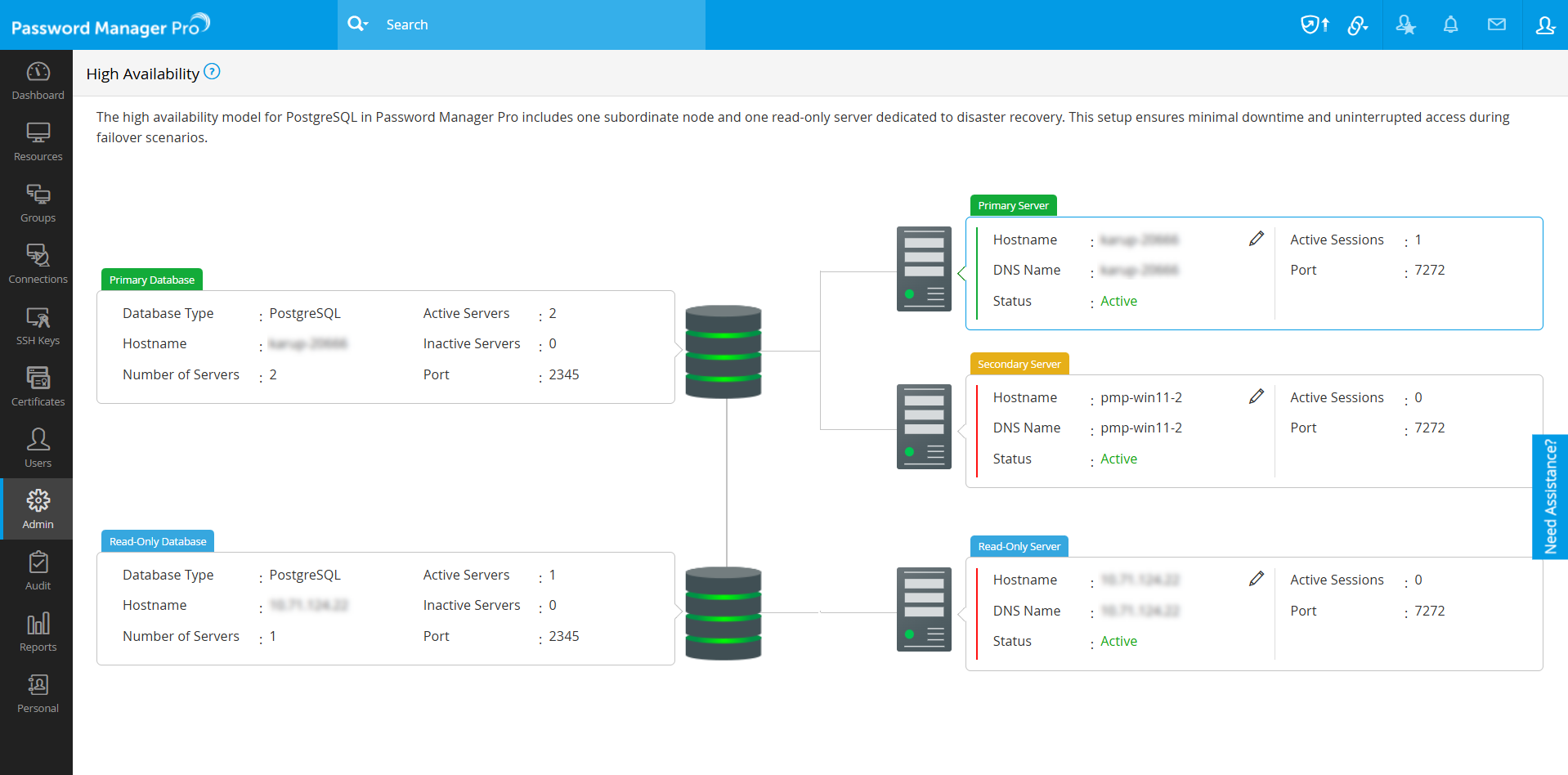Open the Reports section

(x=38, y=633)
